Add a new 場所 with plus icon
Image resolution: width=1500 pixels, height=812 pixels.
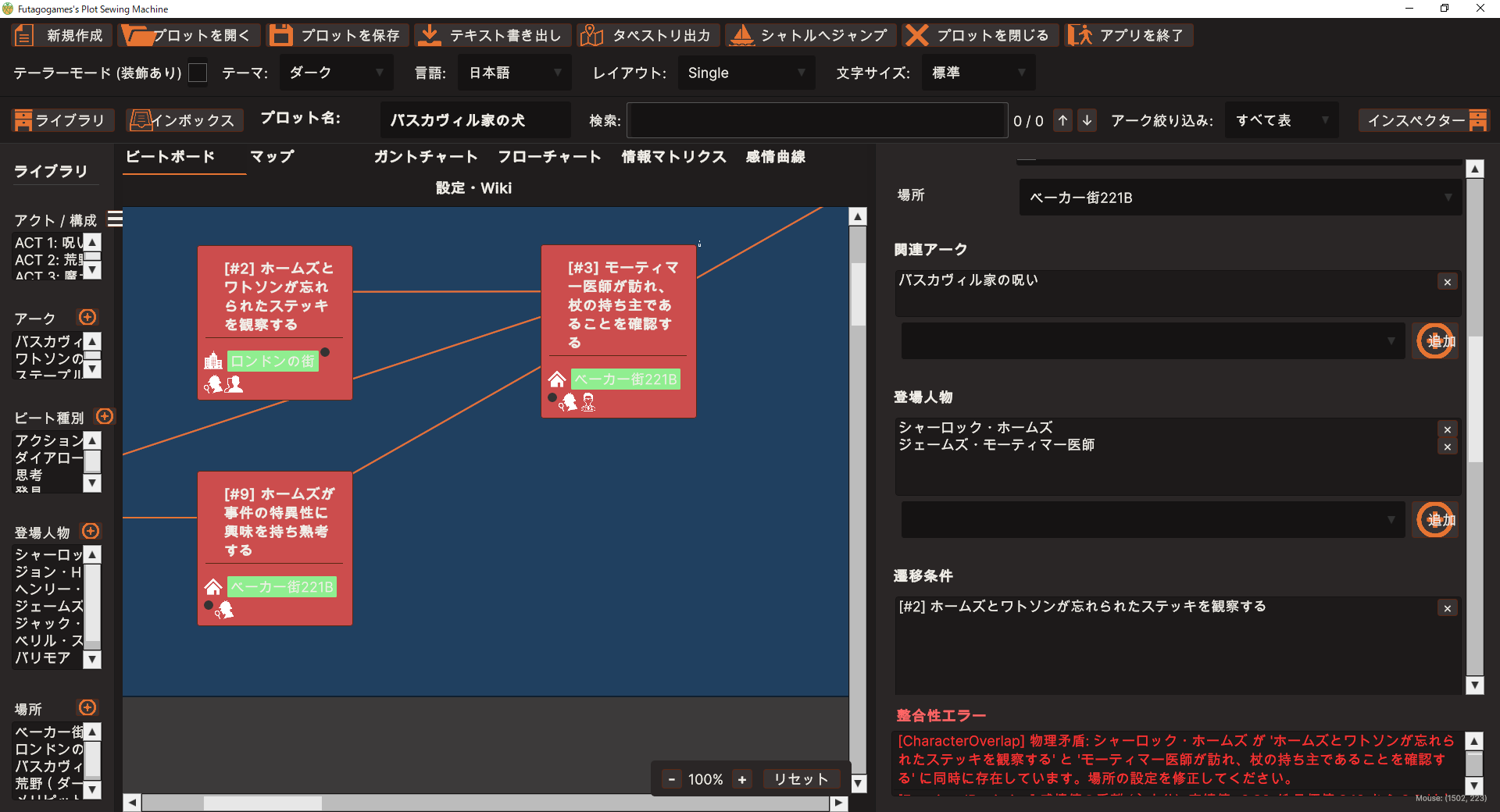click(x=87, y=707)
